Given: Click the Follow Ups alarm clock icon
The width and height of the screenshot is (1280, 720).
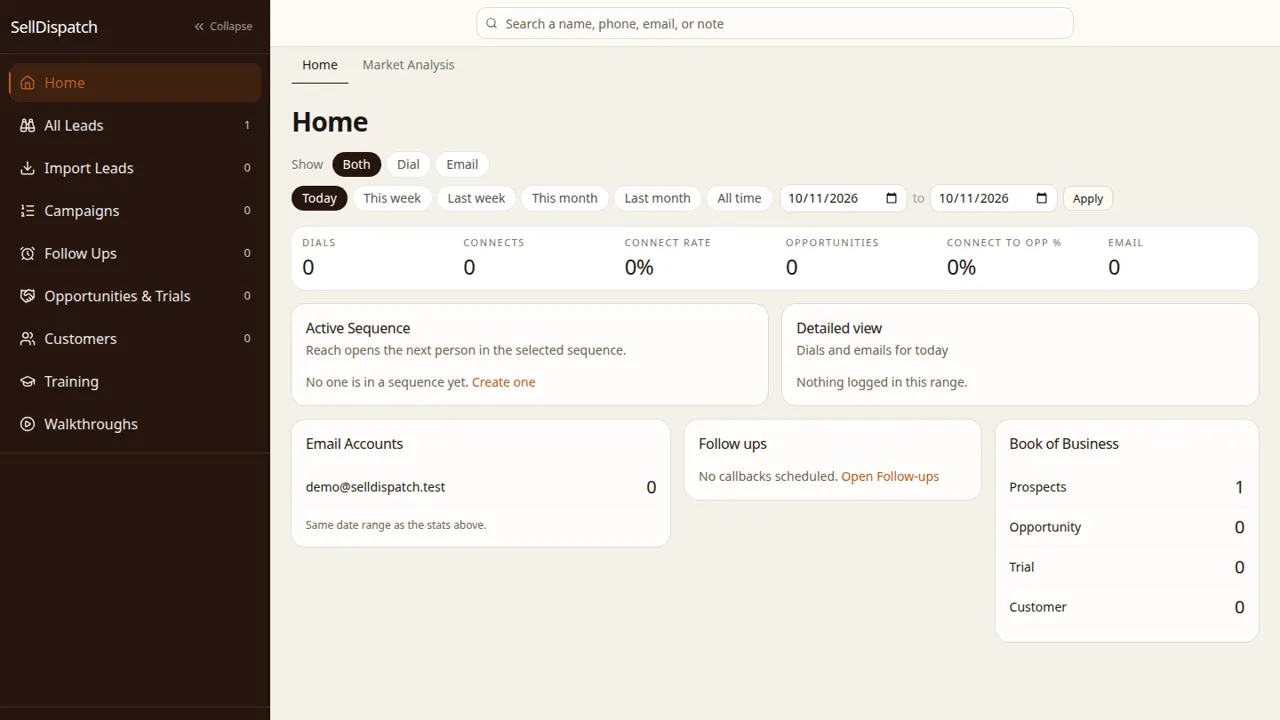Looking at the screenshot, I should coord(27,253).
